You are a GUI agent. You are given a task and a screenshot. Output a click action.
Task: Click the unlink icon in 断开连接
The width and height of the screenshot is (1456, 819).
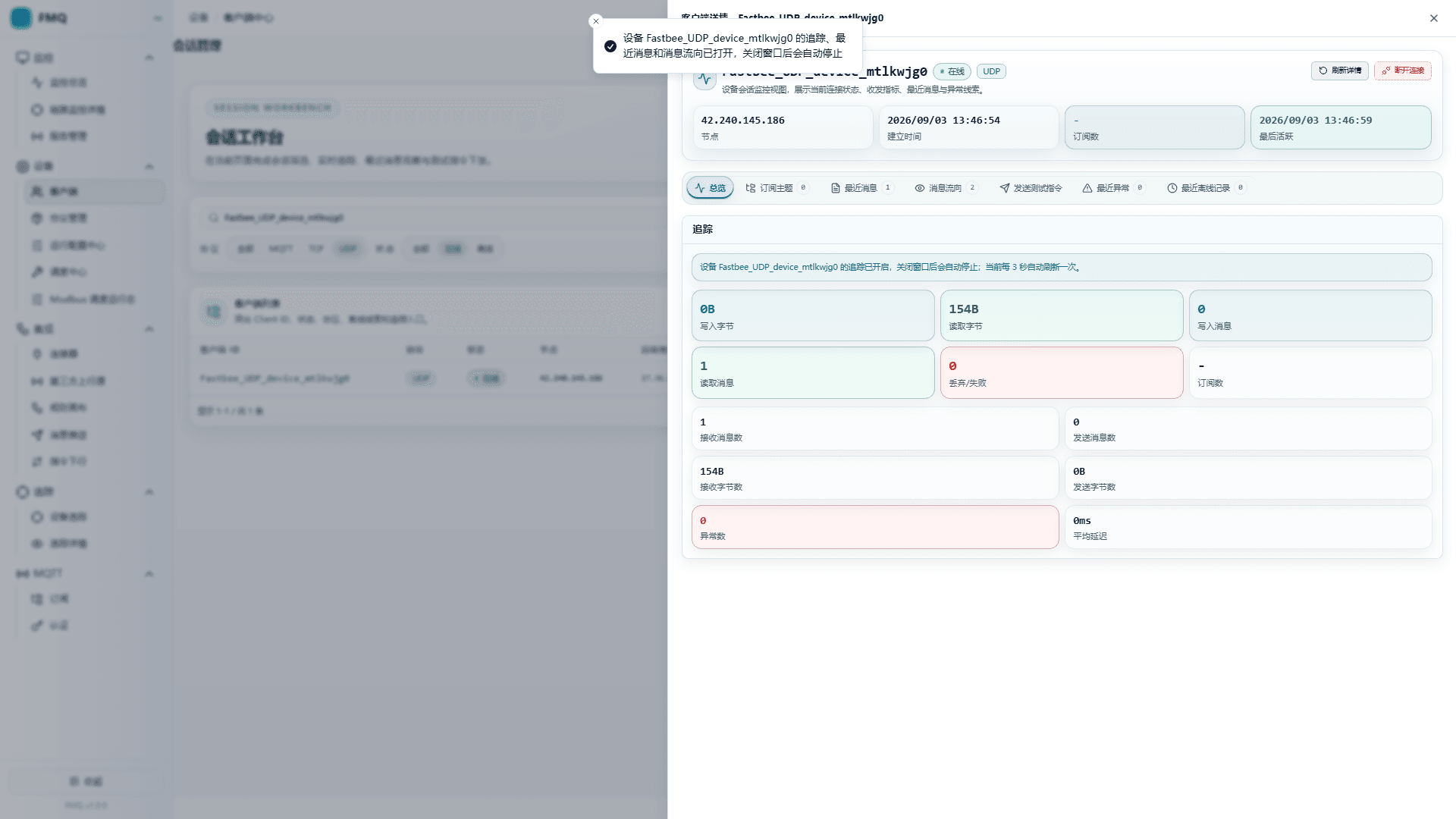click(1386, 71)
